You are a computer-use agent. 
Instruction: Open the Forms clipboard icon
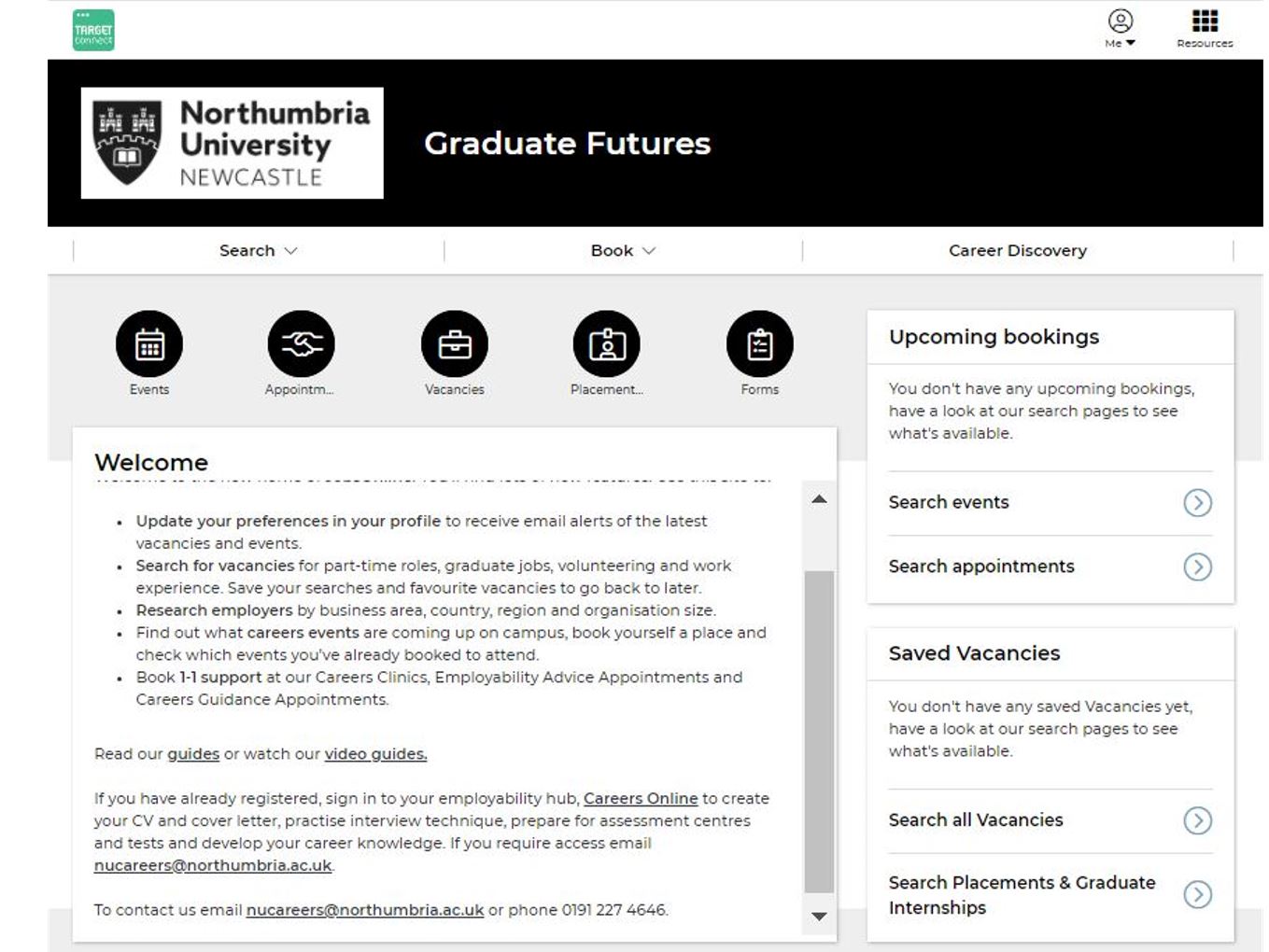point(760,344)
